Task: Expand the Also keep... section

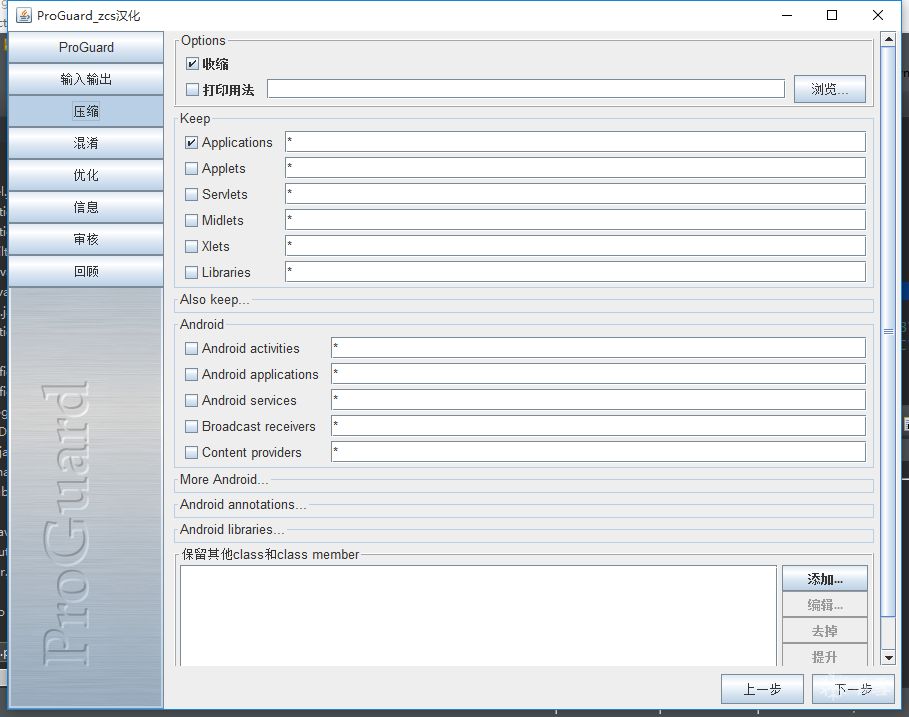Action: (214, 300)
